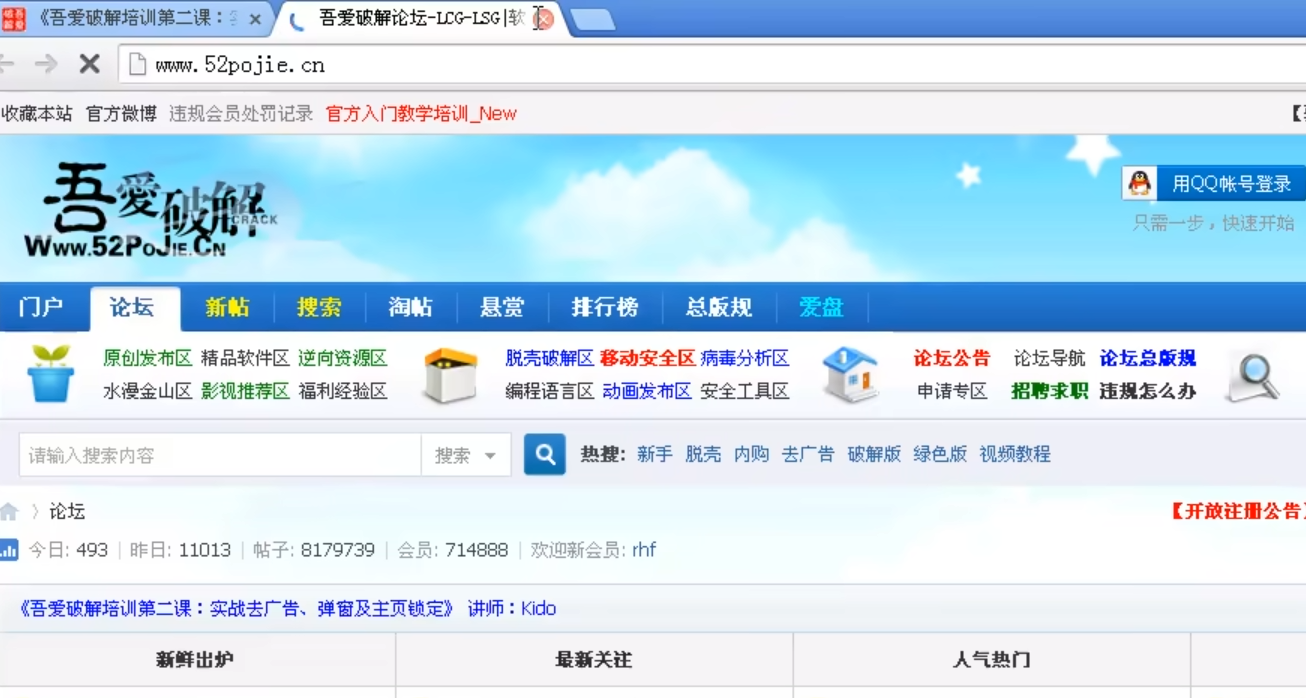This screenshot has width=1306, height=698.
Task: Open the 门户 nav tab
Action: point(41,307)
